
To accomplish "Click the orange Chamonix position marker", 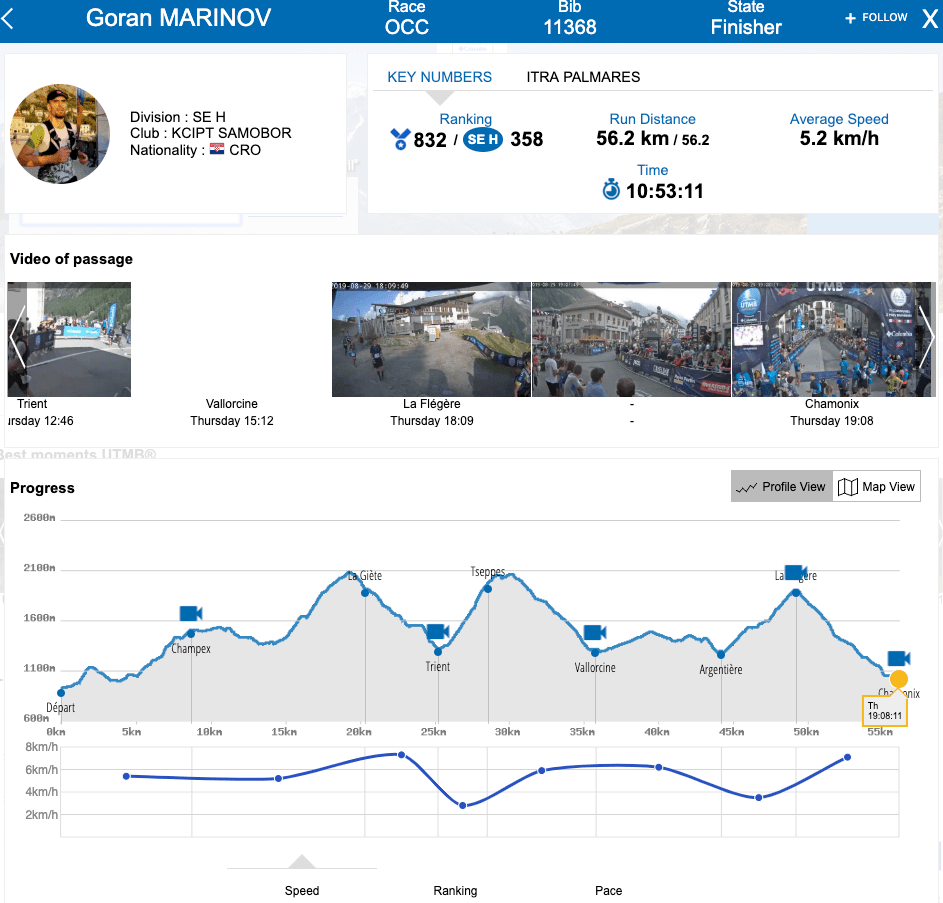I will point(898,679).
